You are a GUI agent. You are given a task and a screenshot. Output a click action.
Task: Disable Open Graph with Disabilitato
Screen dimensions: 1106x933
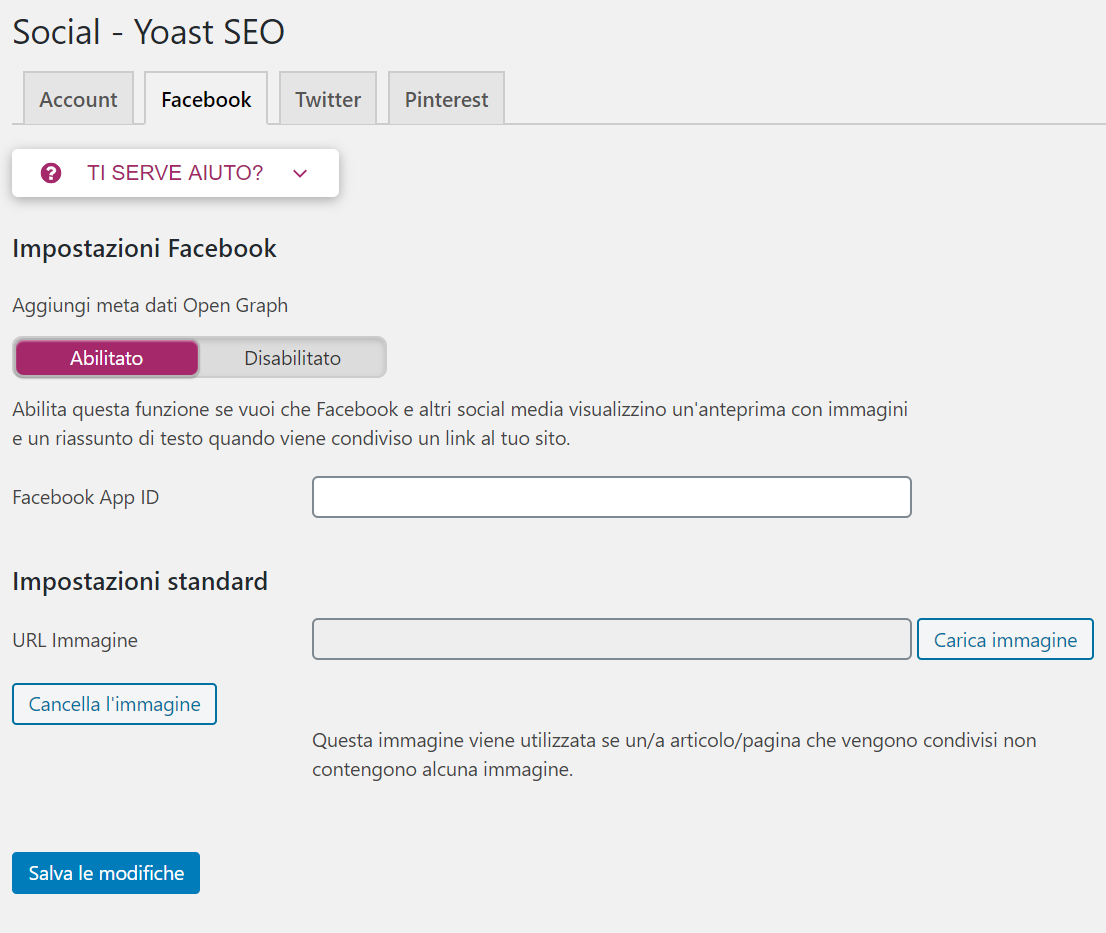pyautogui.click(x=292, y=358)
